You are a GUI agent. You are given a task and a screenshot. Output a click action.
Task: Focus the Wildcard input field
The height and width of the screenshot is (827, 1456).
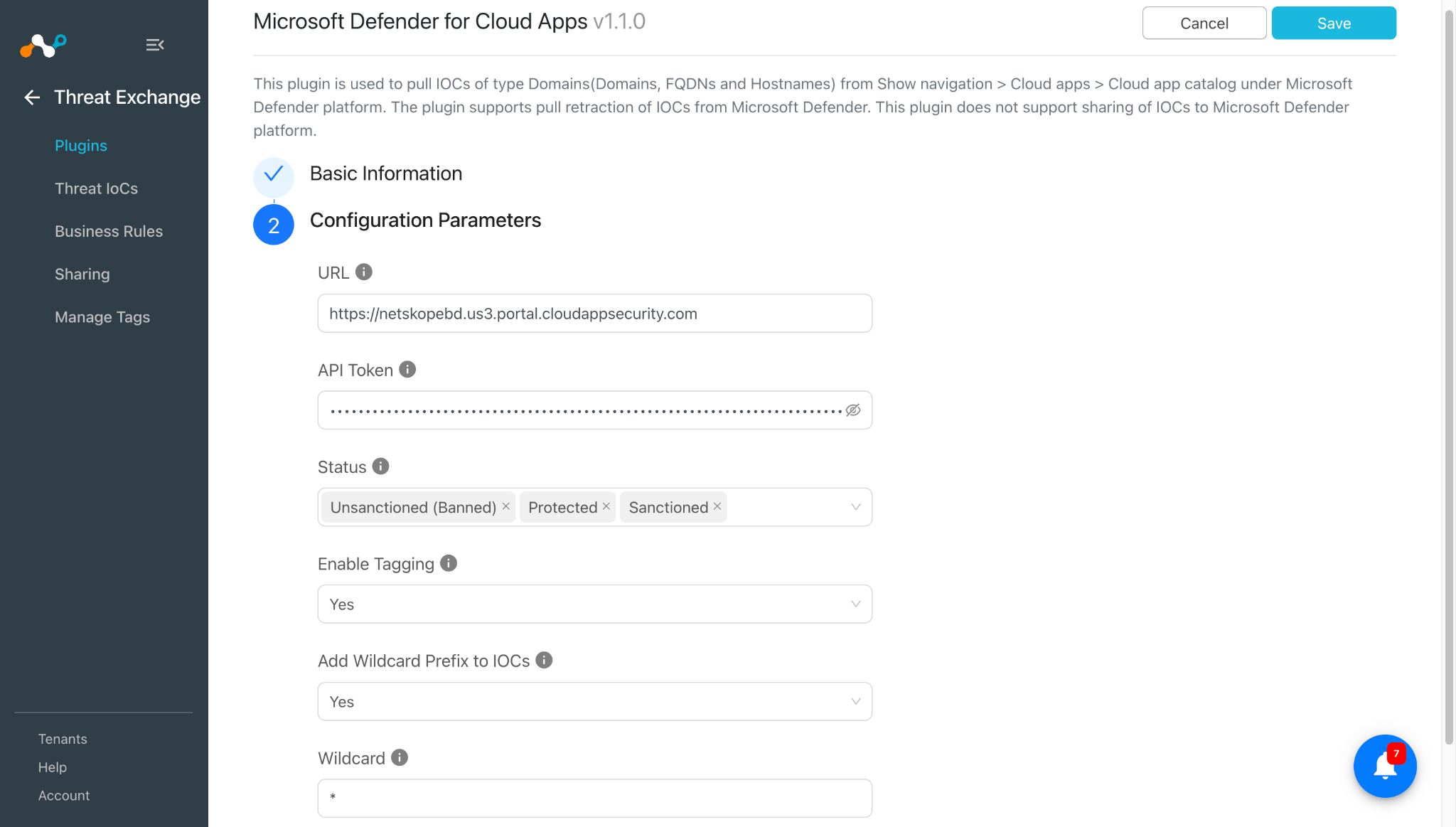(x=594, y=799)
